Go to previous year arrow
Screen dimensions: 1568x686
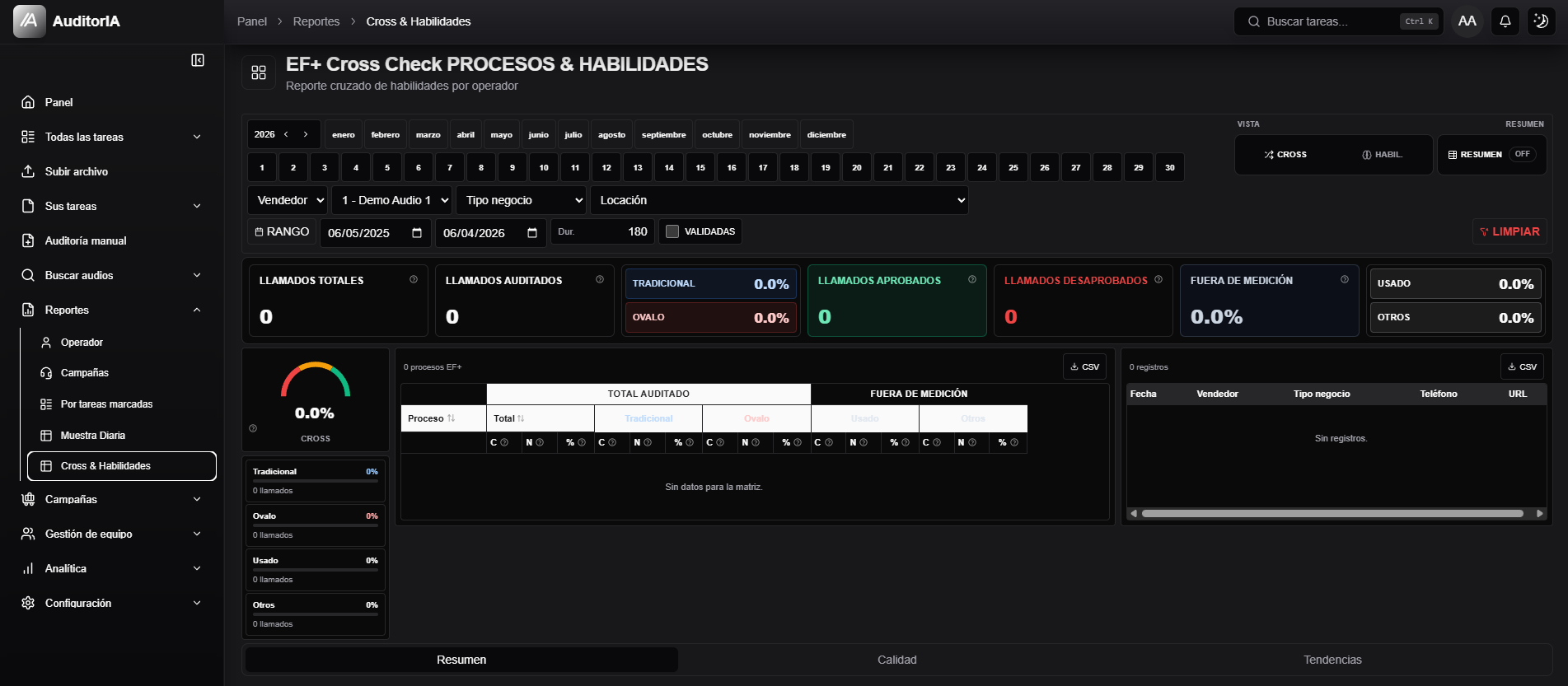tap(286, 134)
